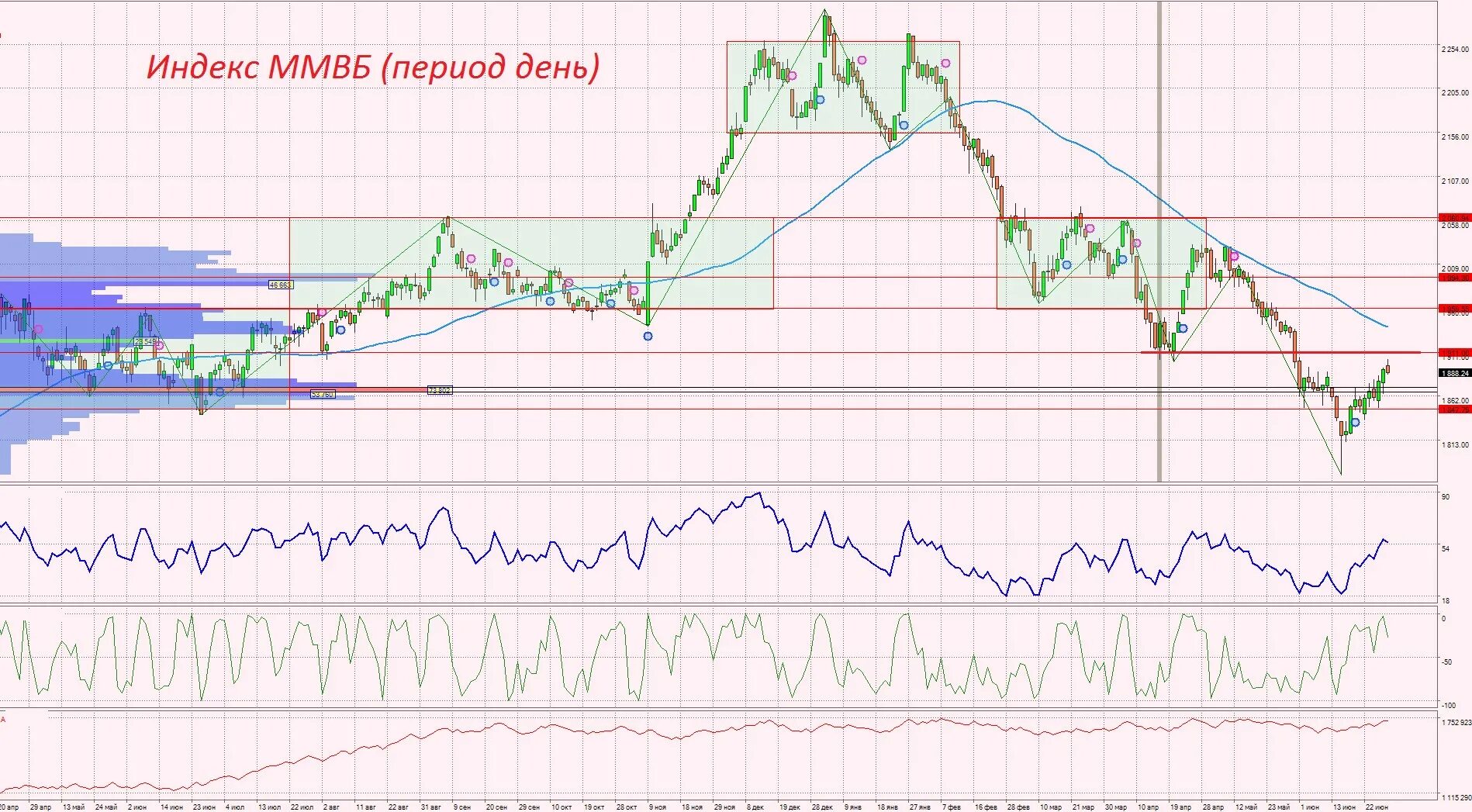Click the volume profile label 46 663
The width and height of the screenshot is (1472, 812).
coord(280,285)
